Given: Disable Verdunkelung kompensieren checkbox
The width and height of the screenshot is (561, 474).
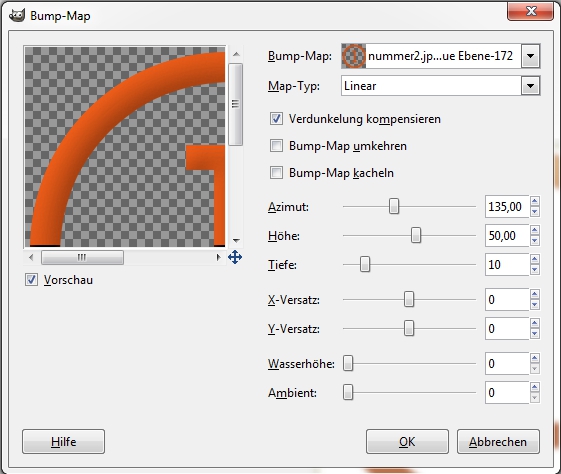Looking at the screenshot, I should coord(276,119).
